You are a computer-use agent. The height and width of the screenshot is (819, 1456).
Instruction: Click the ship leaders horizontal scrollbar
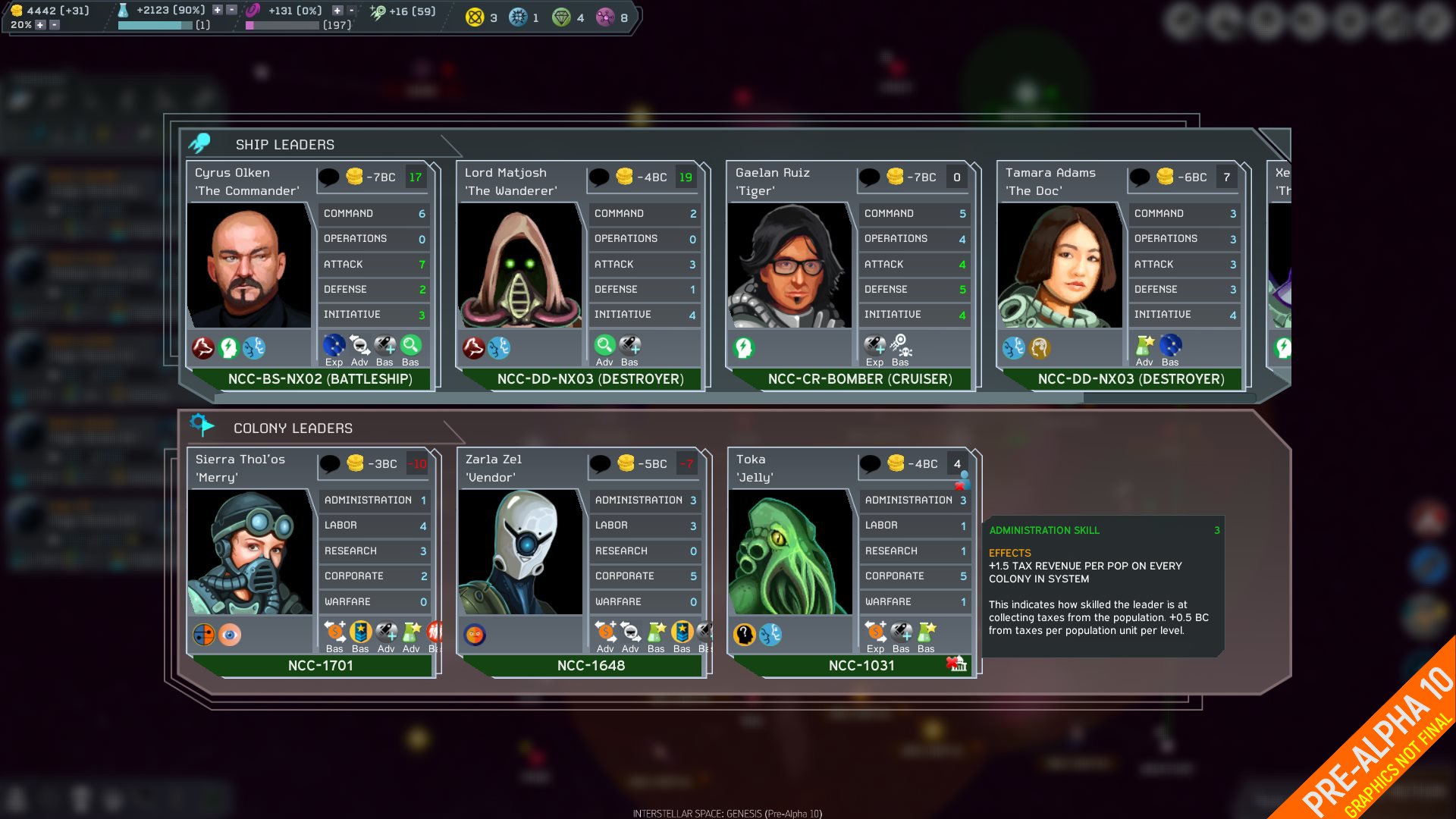click(649, 397)
